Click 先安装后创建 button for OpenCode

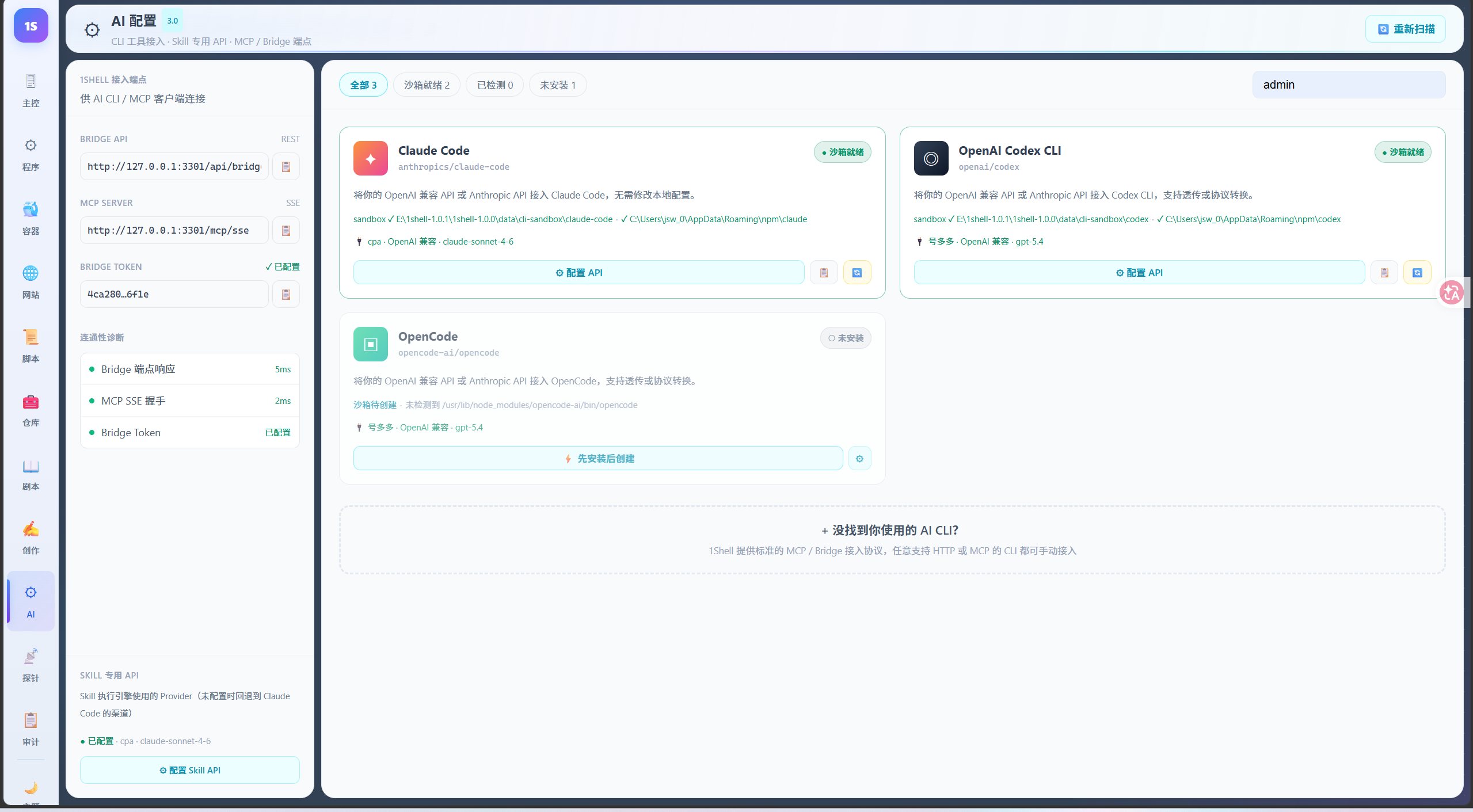tap(598, 459)
